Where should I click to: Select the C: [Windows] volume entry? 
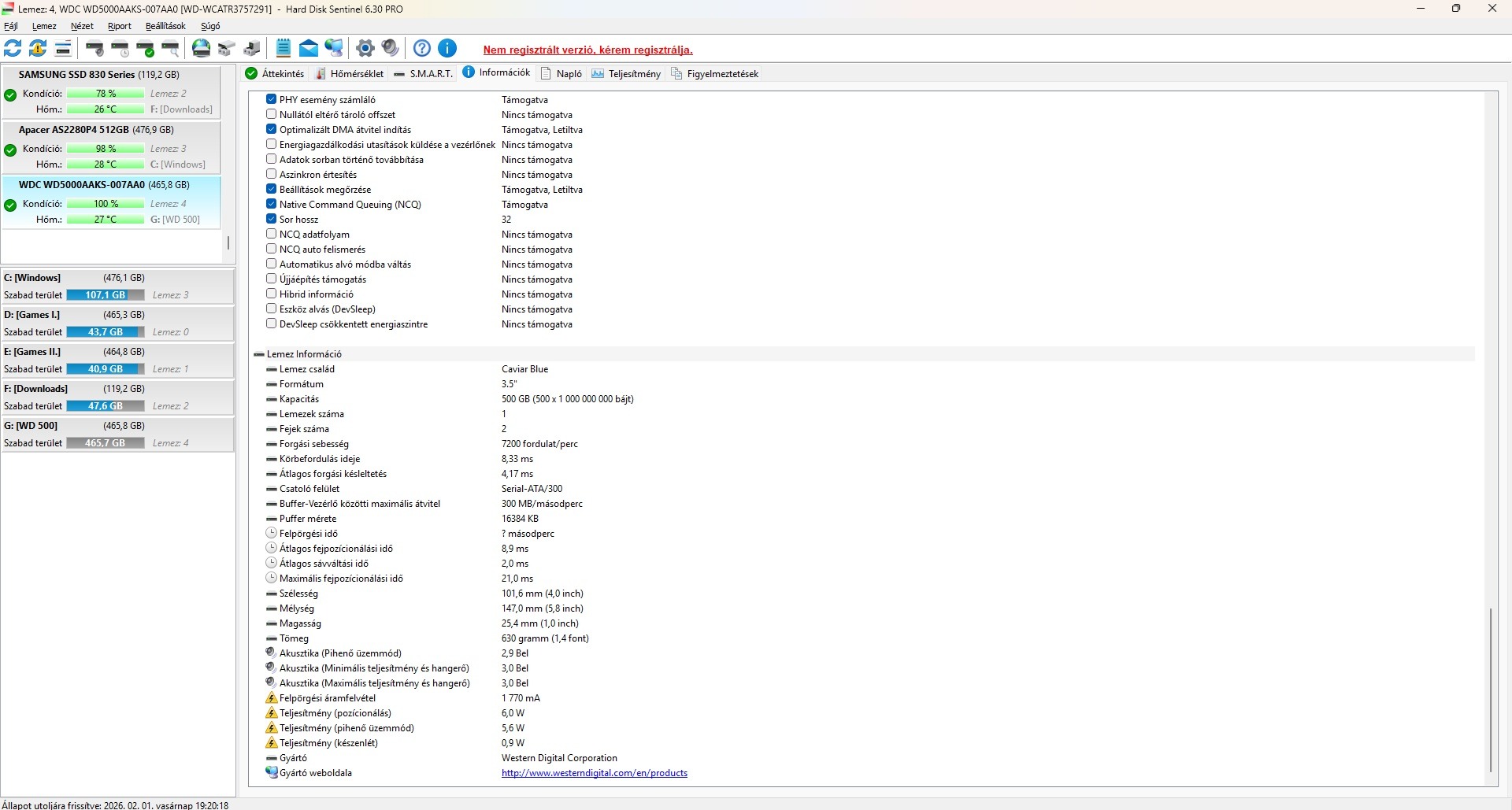tap(117, 287)
